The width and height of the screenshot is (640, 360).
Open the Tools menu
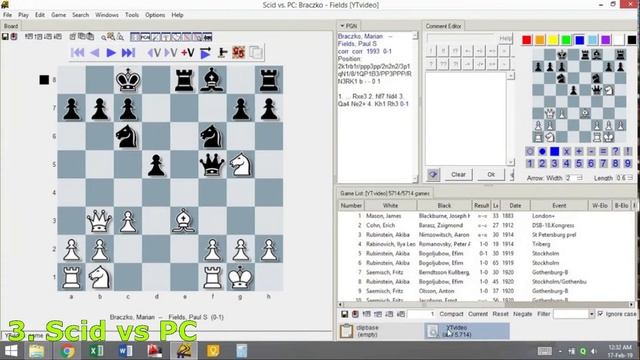pos(132,15)
